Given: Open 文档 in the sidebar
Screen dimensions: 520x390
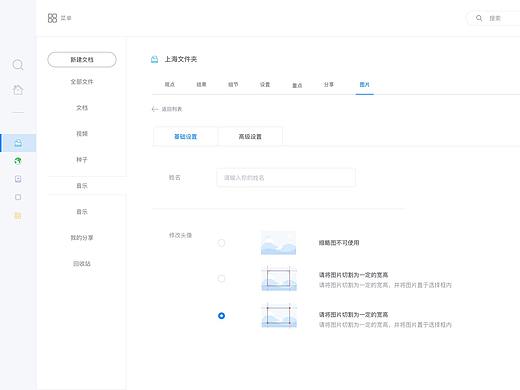Looking at the screenshot, I should (82, 108).
